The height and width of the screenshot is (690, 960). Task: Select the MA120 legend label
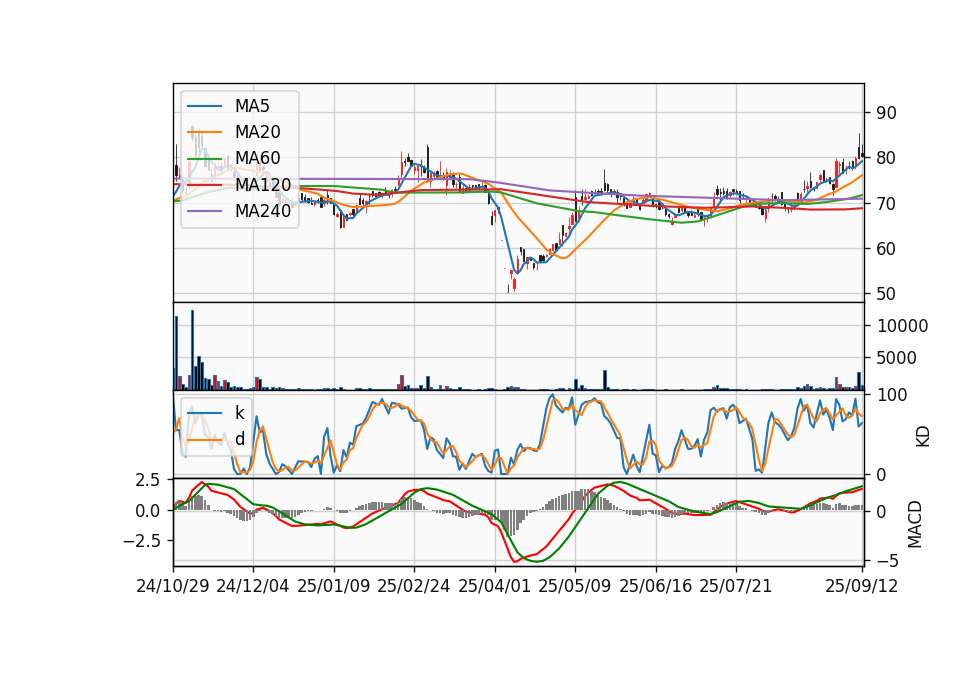pos(263,184)
